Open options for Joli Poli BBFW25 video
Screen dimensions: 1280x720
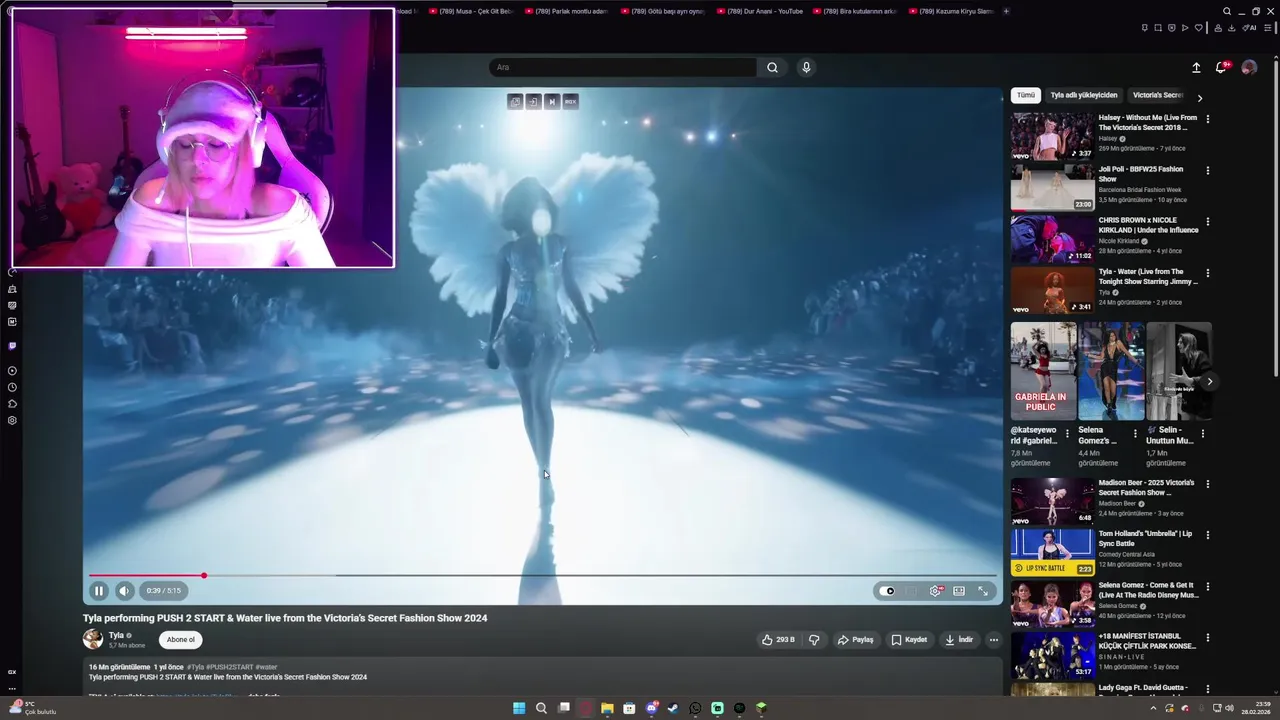(1208, 170)
